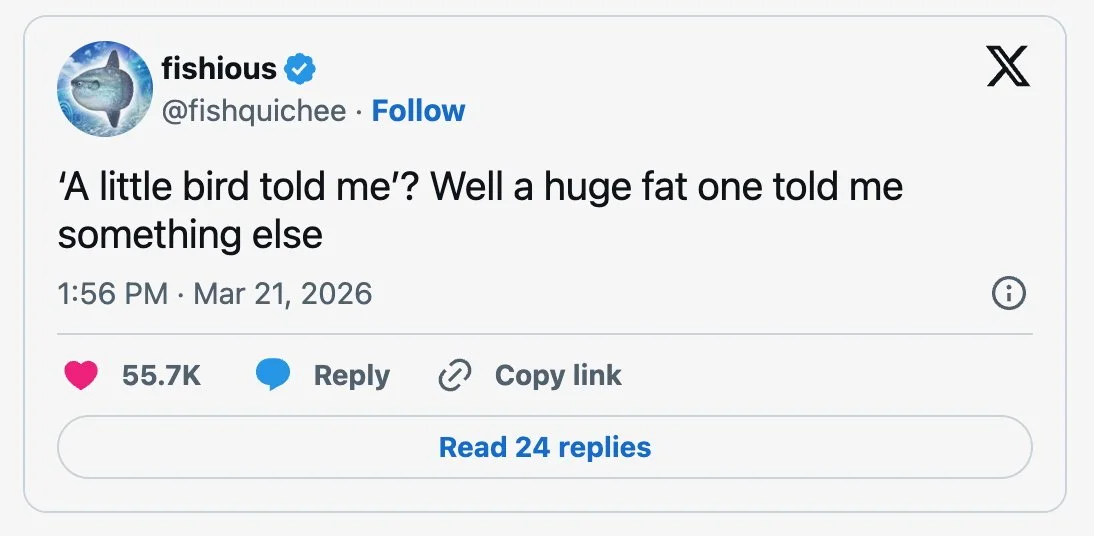Open the fishious display name profile
Screen dimensions: 1094x536
coord(218,69)
